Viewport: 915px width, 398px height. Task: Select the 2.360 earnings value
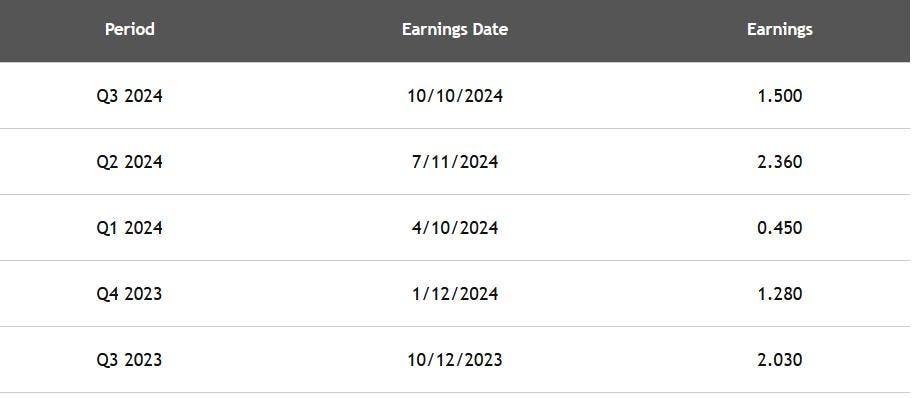click(x=780, y=162)
